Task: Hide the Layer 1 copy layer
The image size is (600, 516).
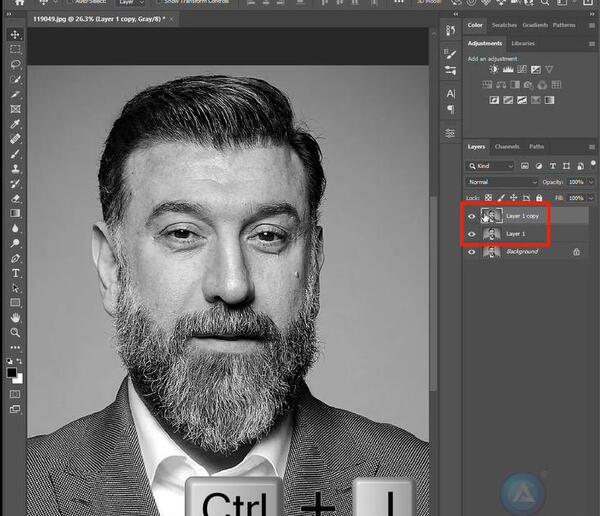Action: (472, 216)
